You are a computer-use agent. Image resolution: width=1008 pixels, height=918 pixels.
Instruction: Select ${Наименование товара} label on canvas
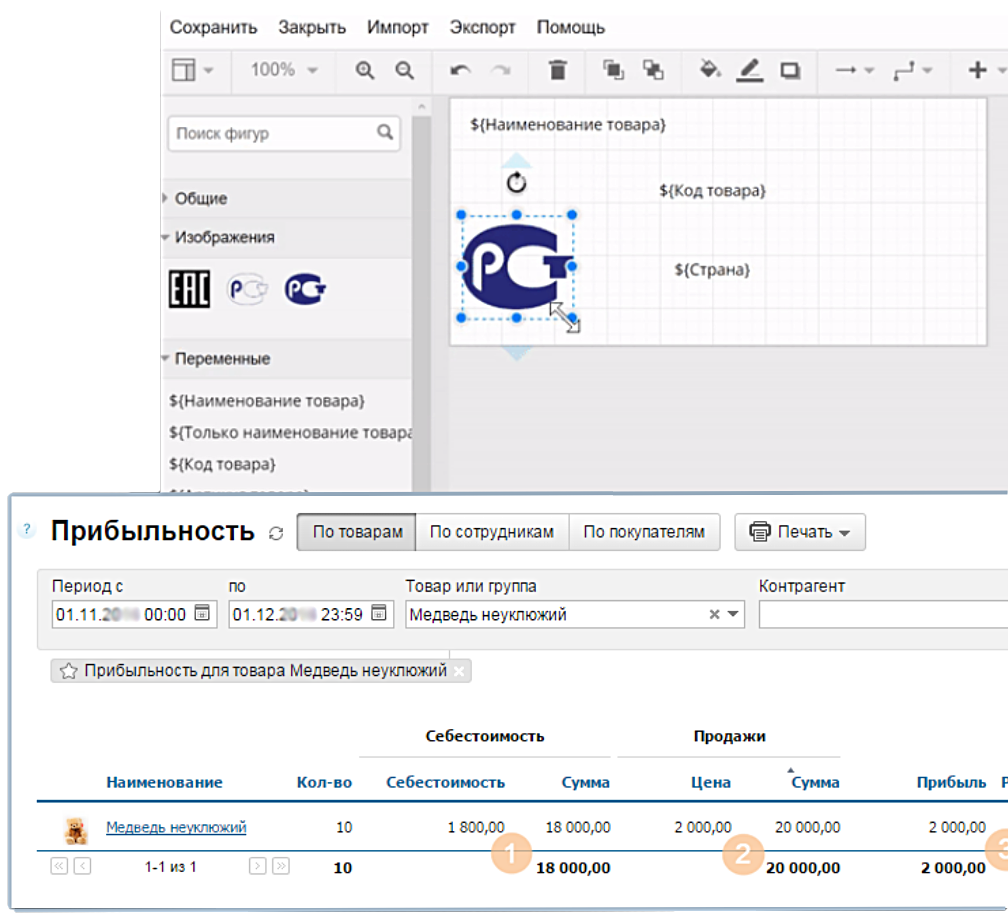568,124
